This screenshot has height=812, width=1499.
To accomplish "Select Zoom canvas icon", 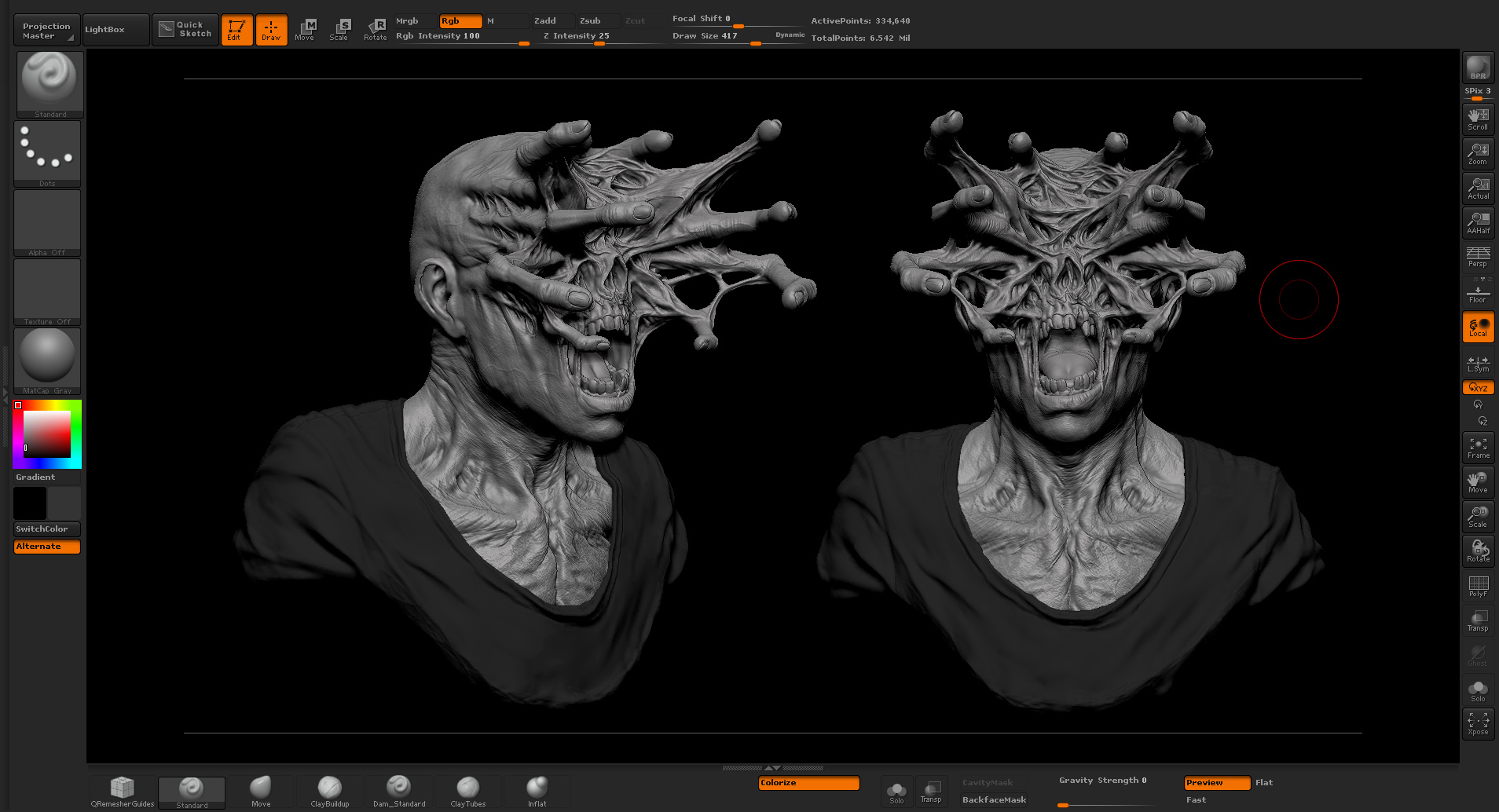I will pyautogui.click(x=1478, y=154).
